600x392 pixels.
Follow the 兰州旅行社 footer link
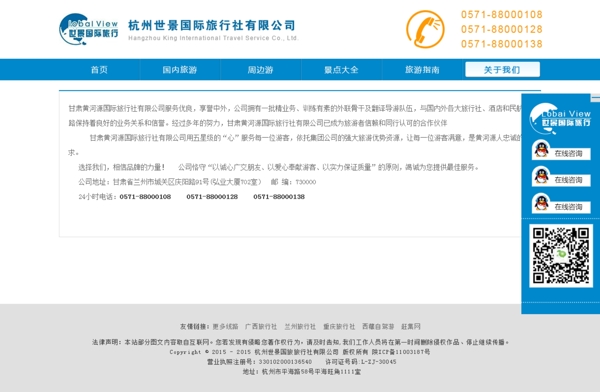tap(300, 327)
